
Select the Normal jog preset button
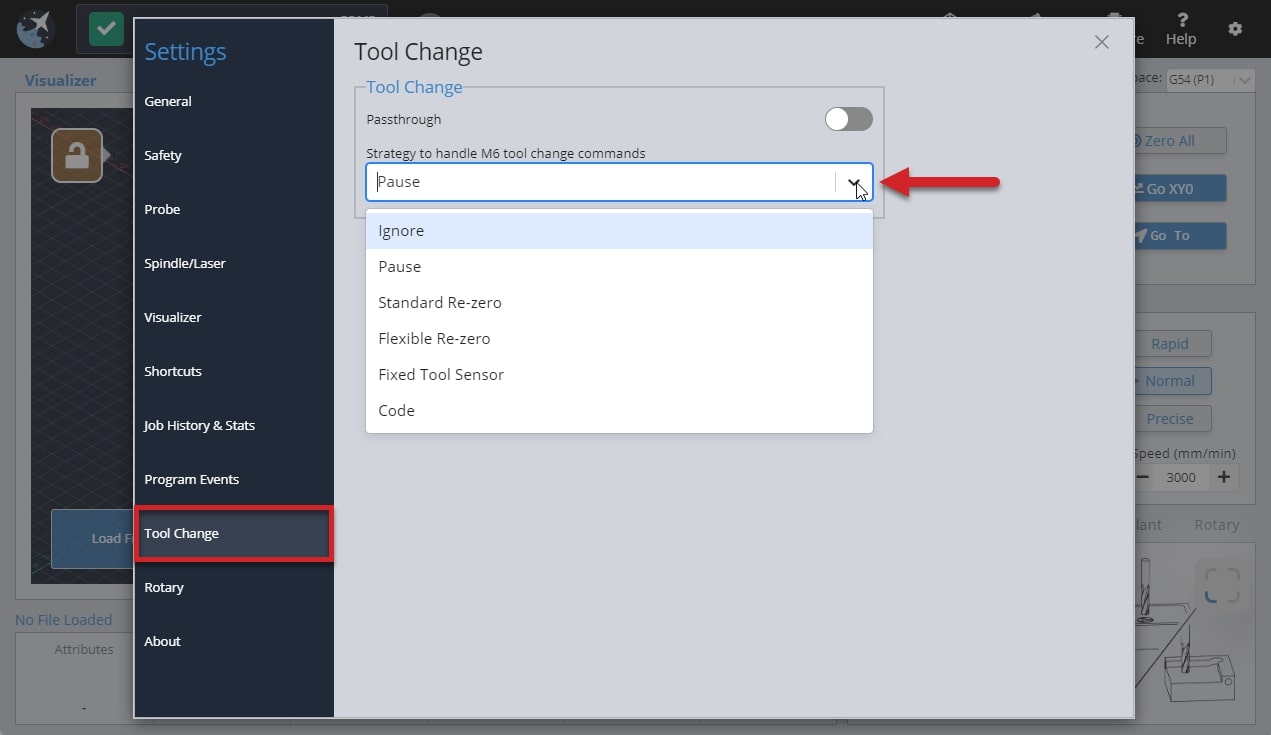1170,381
